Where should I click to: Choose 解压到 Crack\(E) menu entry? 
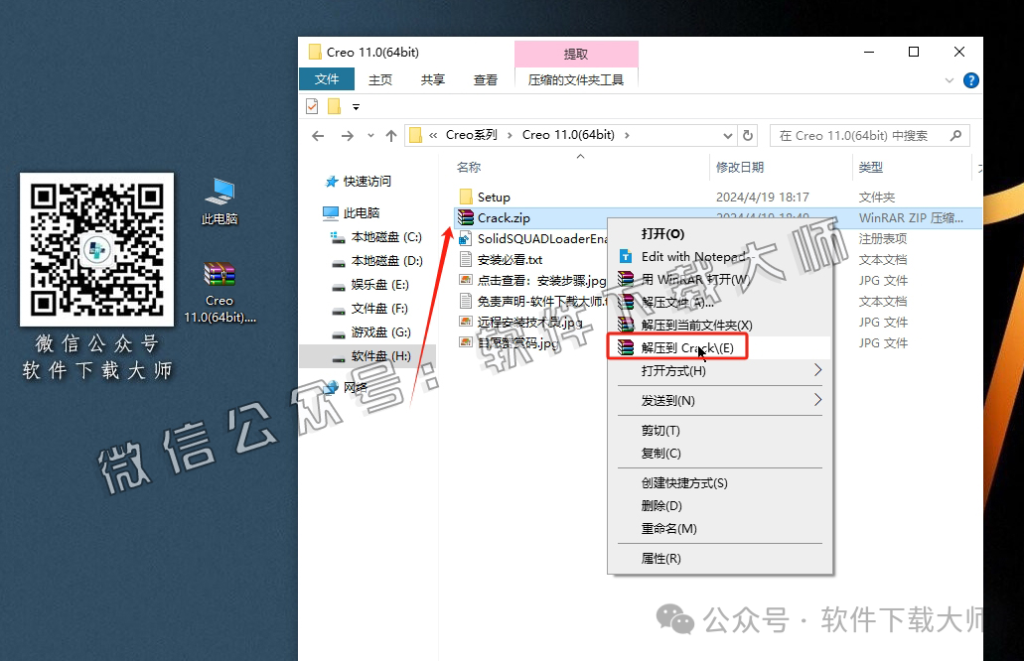pos(720,347)
